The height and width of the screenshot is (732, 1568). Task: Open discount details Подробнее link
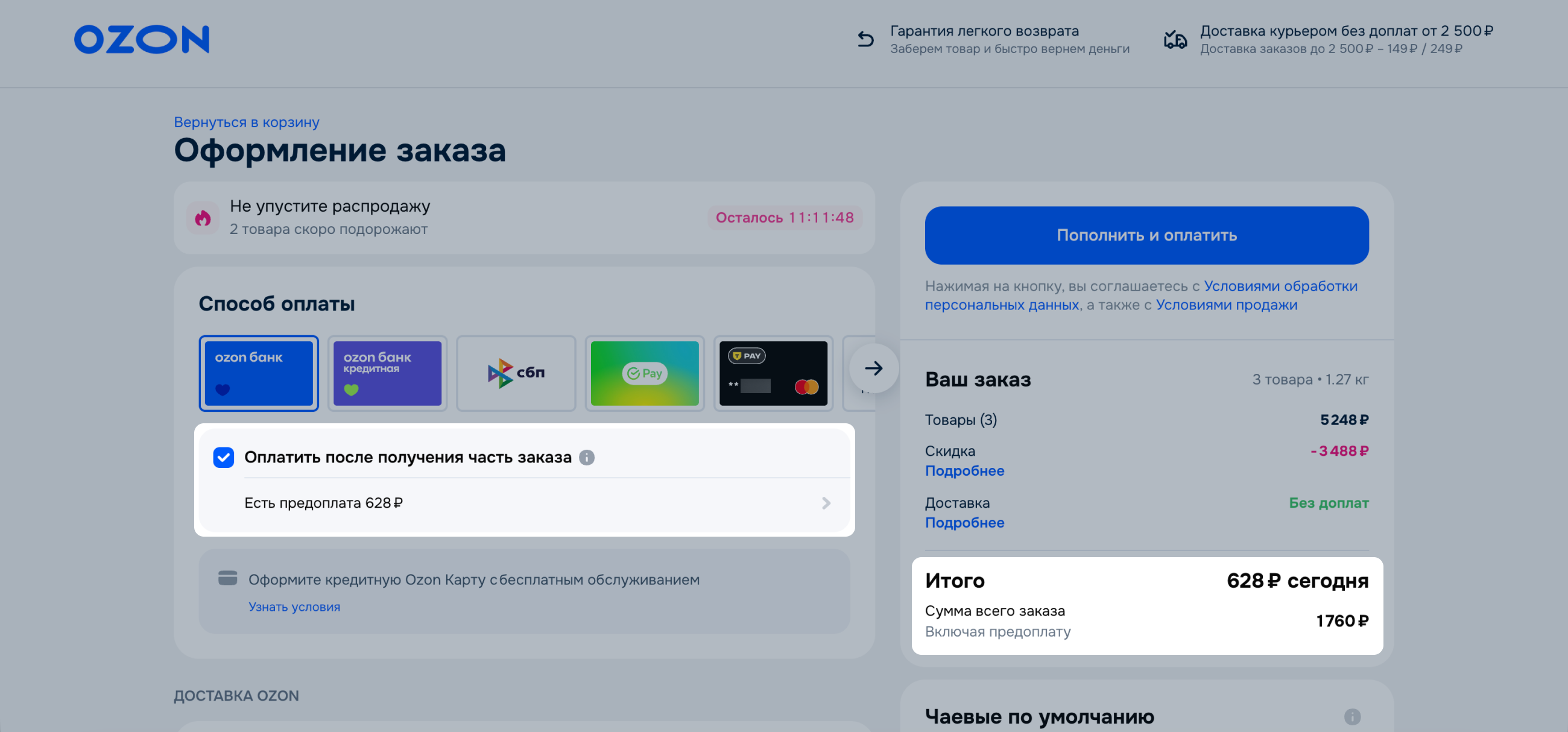964,471
